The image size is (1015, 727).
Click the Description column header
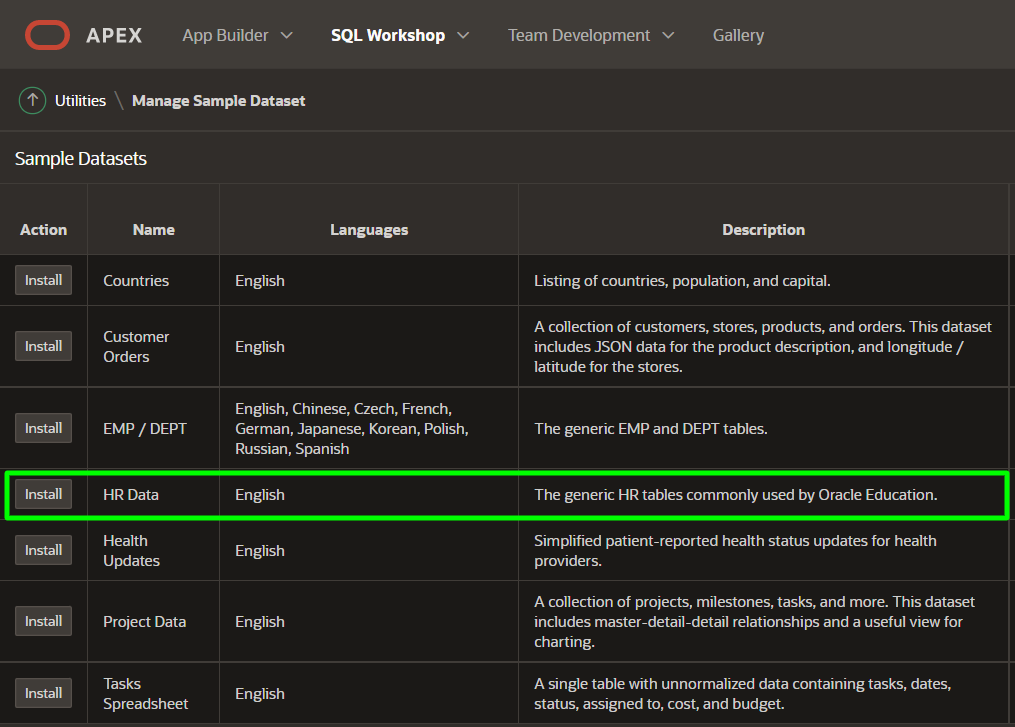click(x=763, y=230)
